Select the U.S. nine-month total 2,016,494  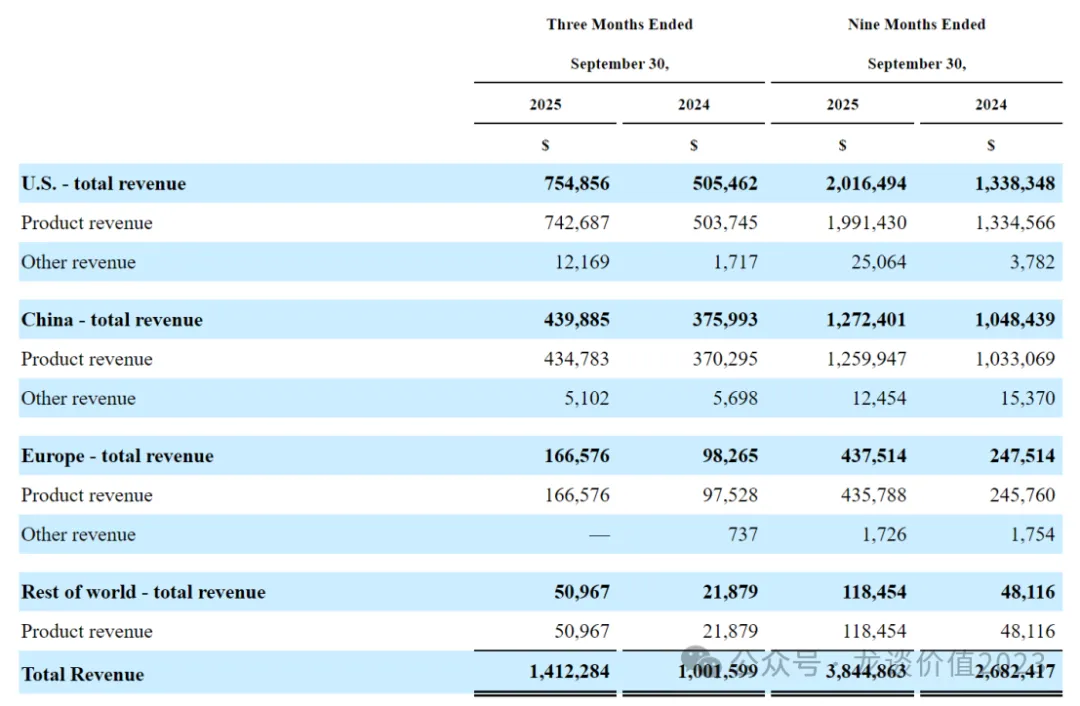coord(866,184)
